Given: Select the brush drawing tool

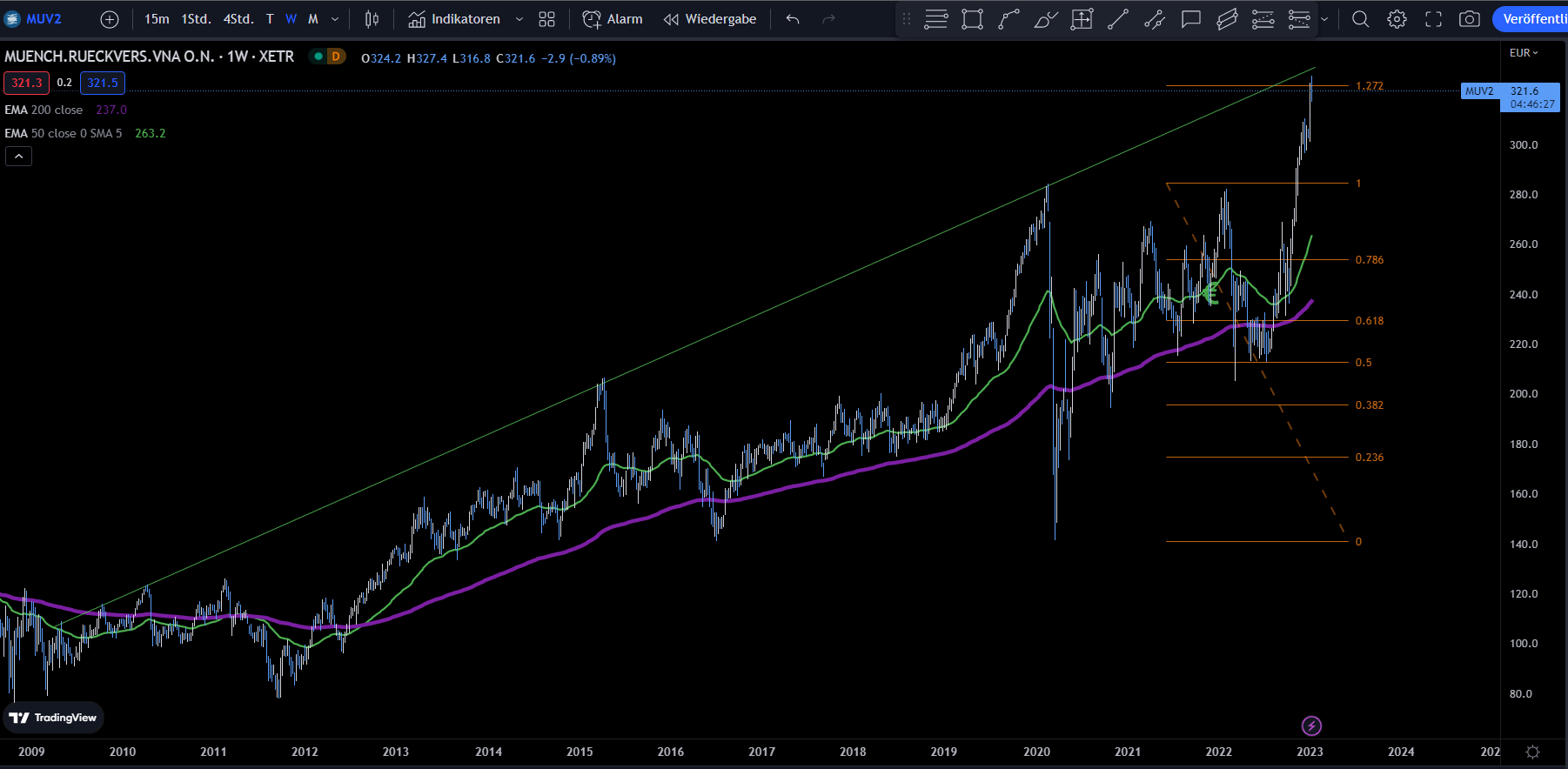Looking at the screenshot, I should coord(1045,19).
